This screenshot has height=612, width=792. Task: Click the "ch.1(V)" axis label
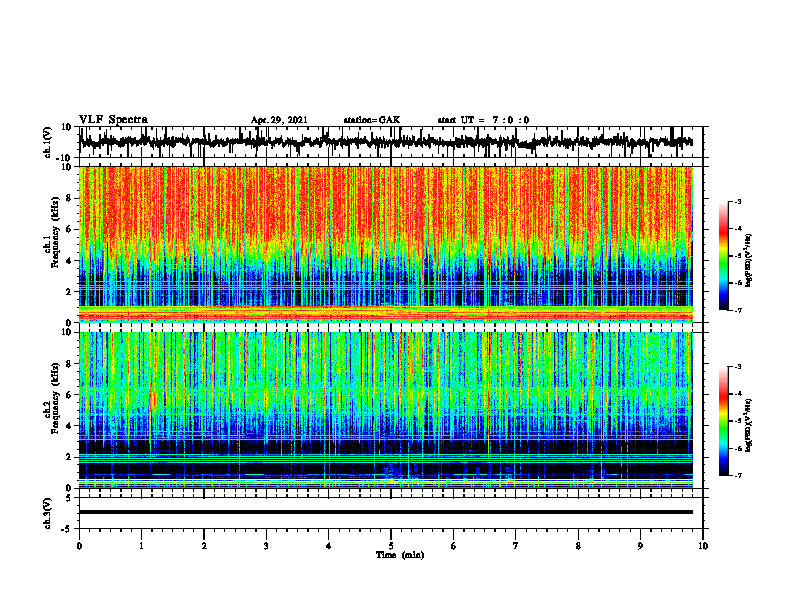(48, 142)
